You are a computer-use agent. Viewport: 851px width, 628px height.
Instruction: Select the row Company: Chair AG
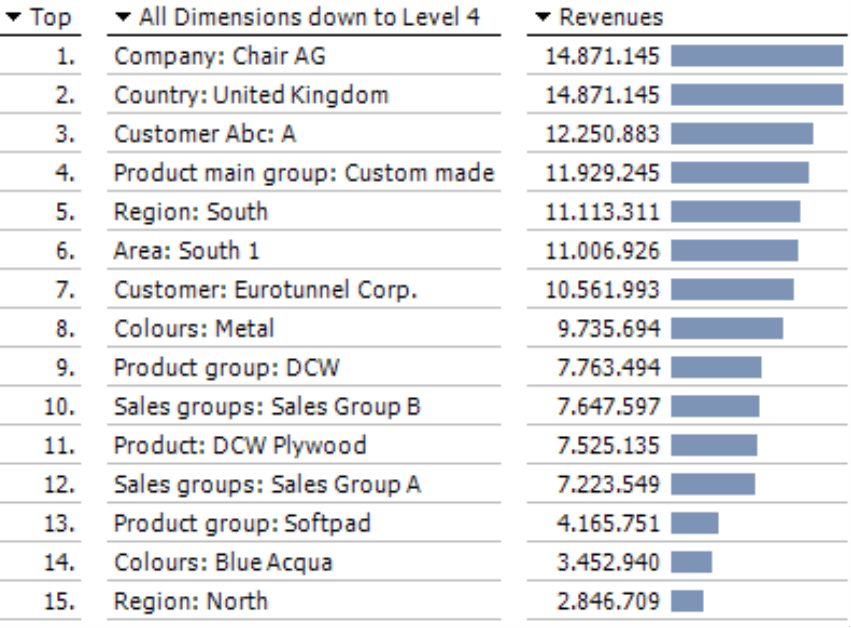(219, 56)
